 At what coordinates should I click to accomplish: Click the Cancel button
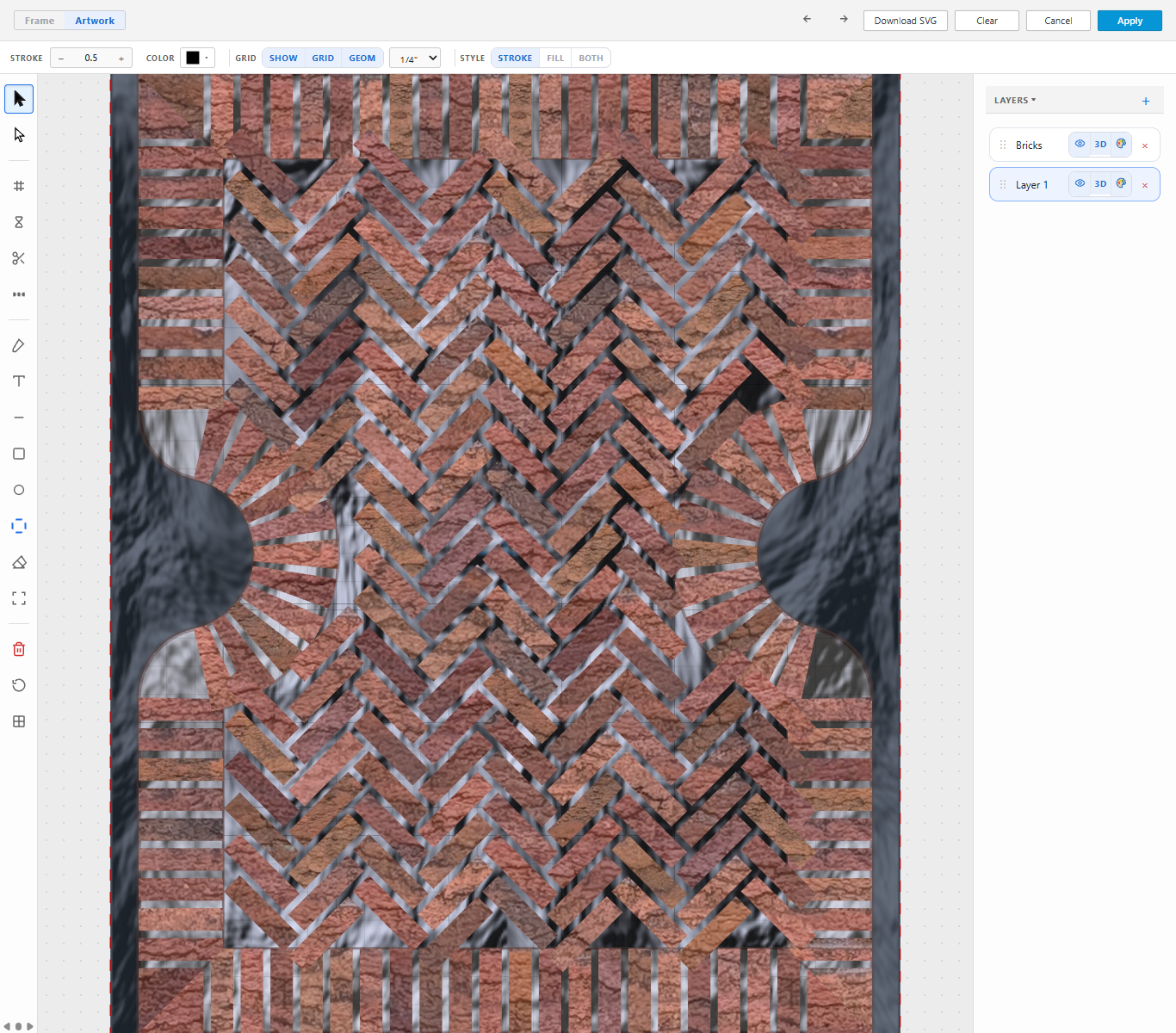click(x=1058, y=21)
